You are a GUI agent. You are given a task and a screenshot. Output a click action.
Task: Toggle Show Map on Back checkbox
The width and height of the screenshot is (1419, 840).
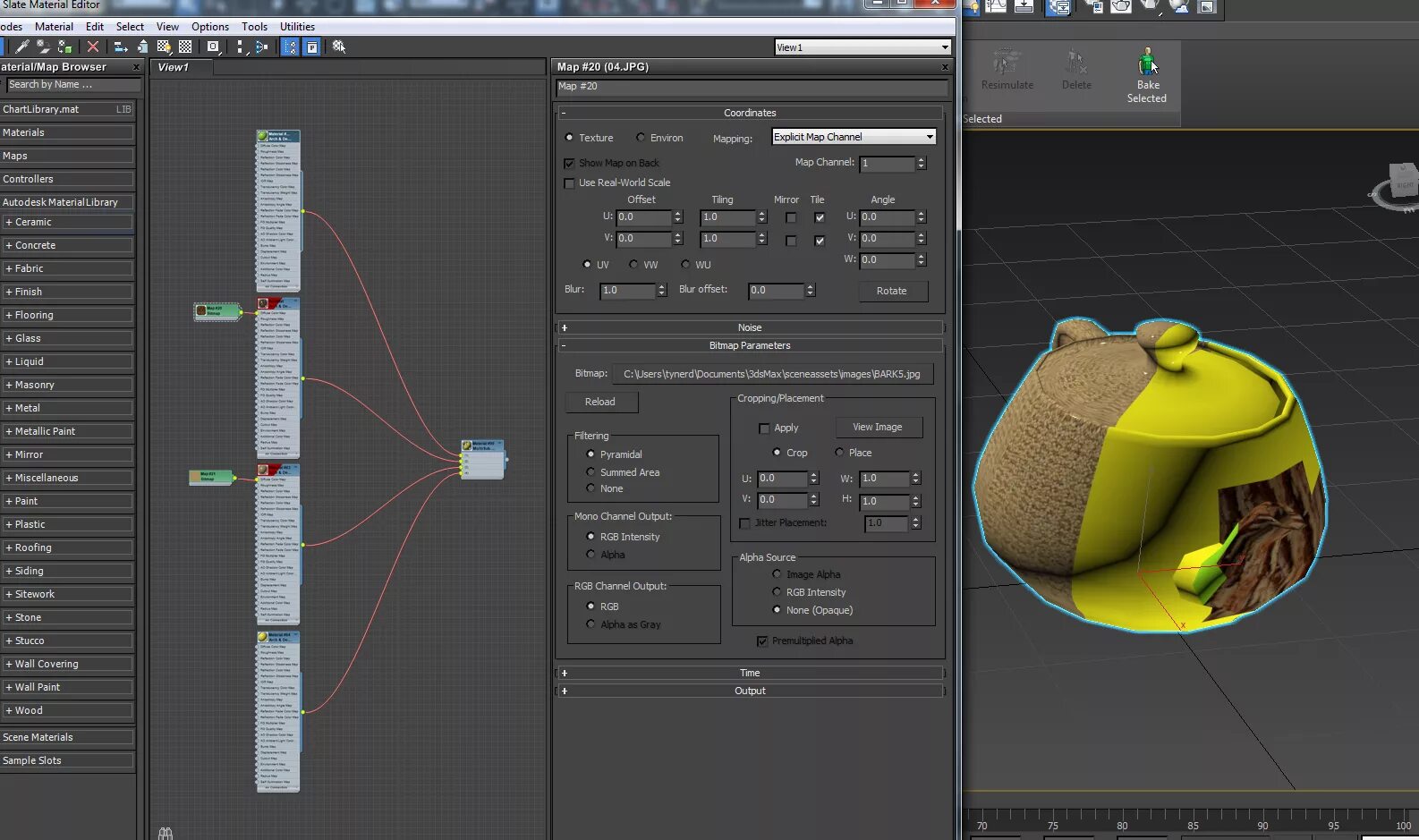pos(569,164)
